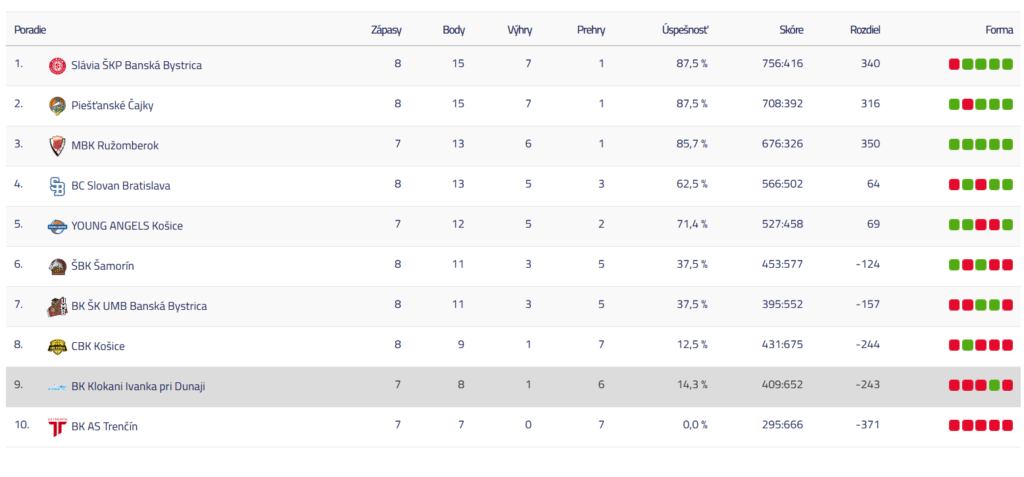
Task: Click the Forma column header
Action: point(999,30)
